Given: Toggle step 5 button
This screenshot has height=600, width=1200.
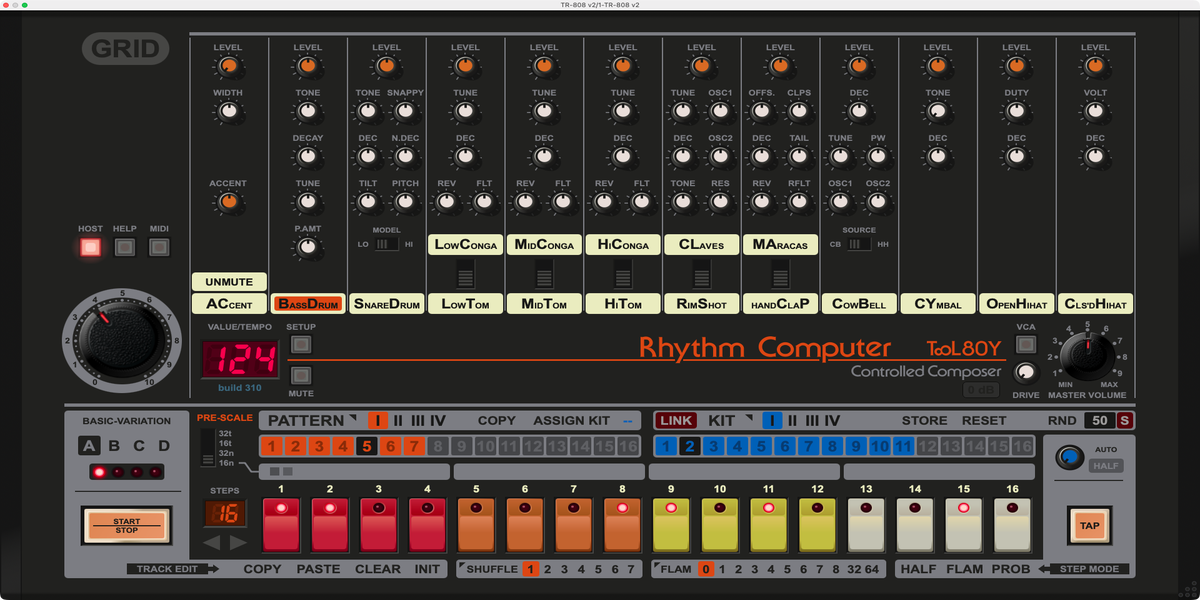Looking at the screenshot, I should (x=476, y=525).
